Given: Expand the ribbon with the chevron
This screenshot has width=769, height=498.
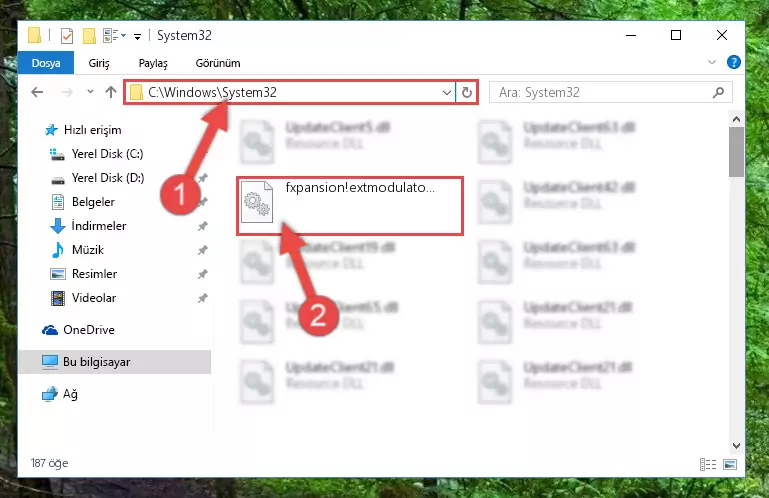Looking at the screenshot, I should pos(712,62).
